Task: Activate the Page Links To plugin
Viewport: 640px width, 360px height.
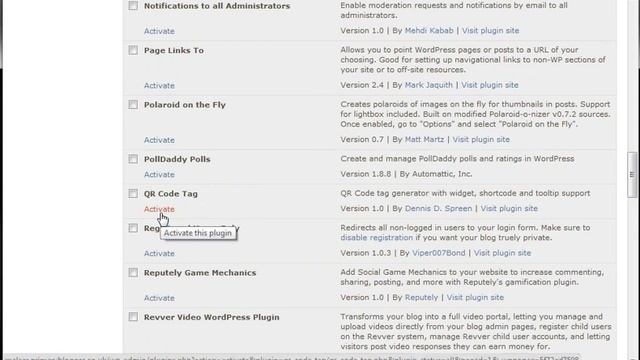Action: [x=159, y=85]
